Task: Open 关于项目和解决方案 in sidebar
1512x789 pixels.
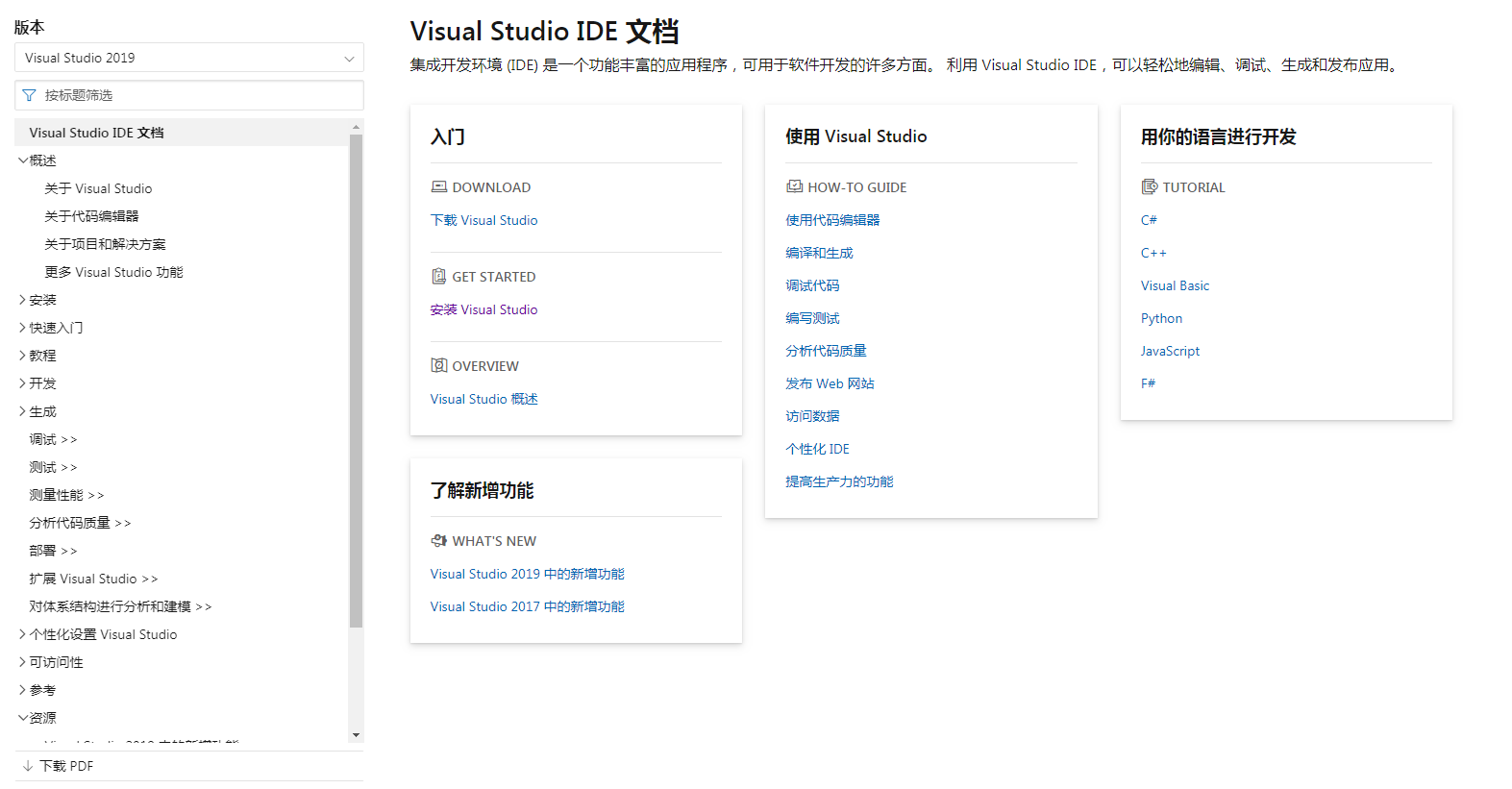Action: tap(105, 244)
